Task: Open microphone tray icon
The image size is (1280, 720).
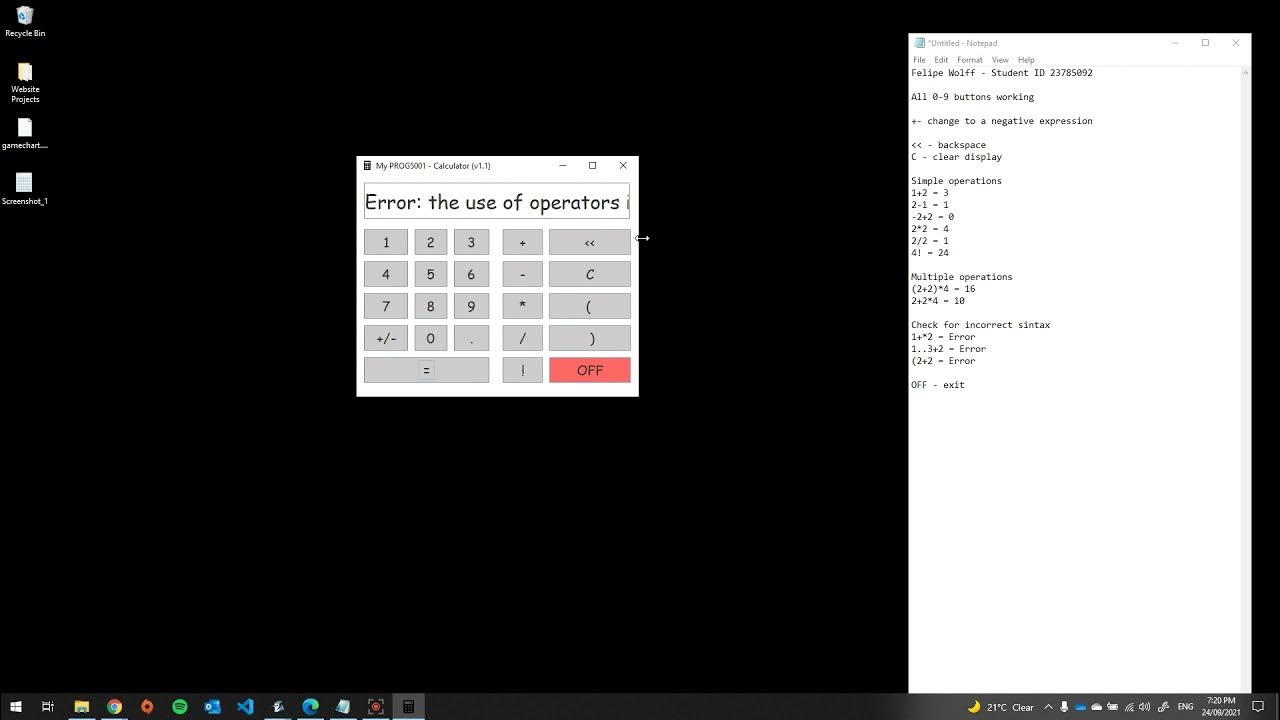Action: 1064,707
